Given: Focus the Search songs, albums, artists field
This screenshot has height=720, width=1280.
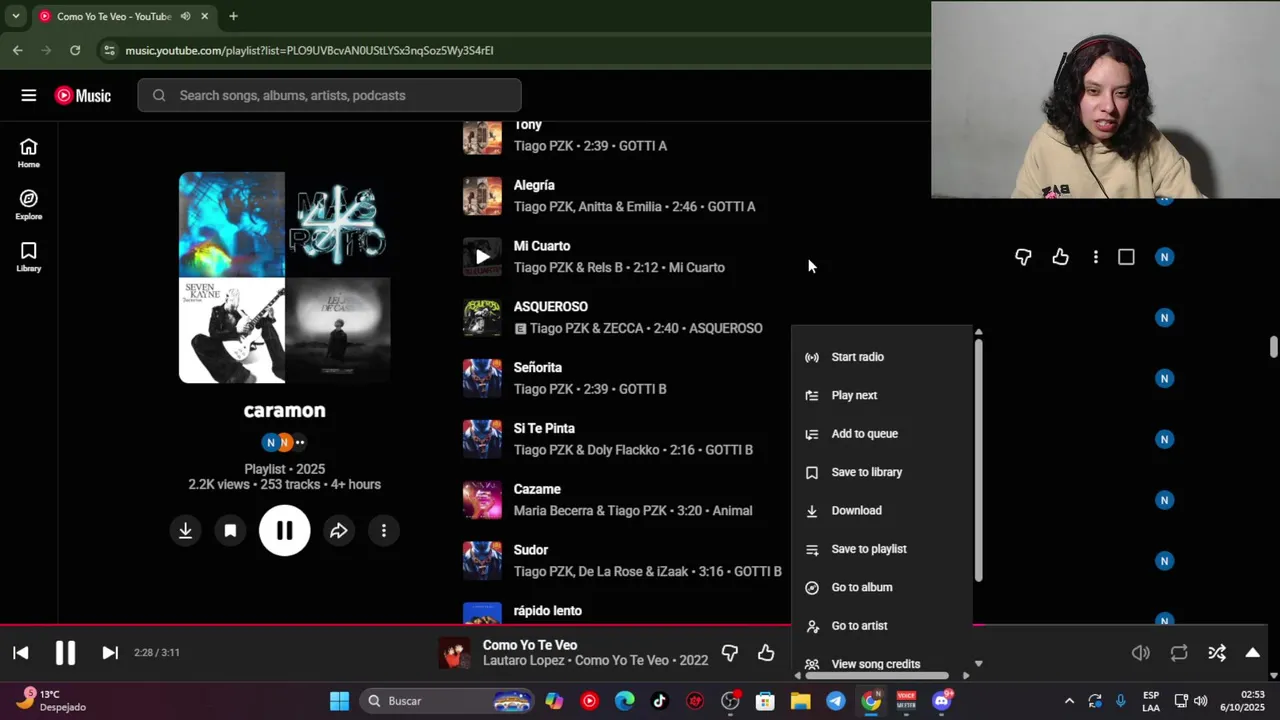Looking at the screenshot, I should point(330,95).
